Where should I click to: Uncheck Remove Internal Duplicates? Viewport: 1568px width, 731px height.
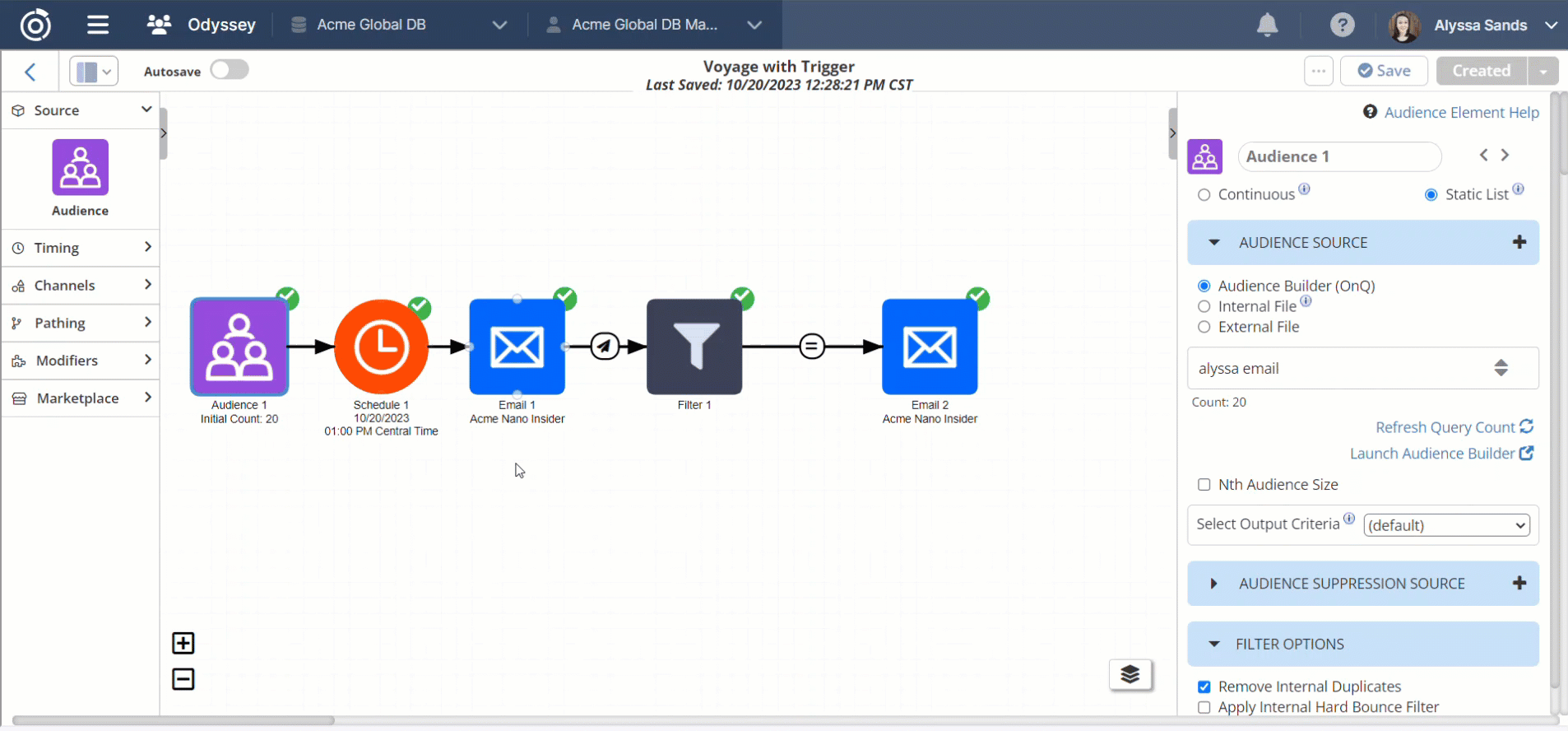pyautogui.click(x=1204, y=687)
